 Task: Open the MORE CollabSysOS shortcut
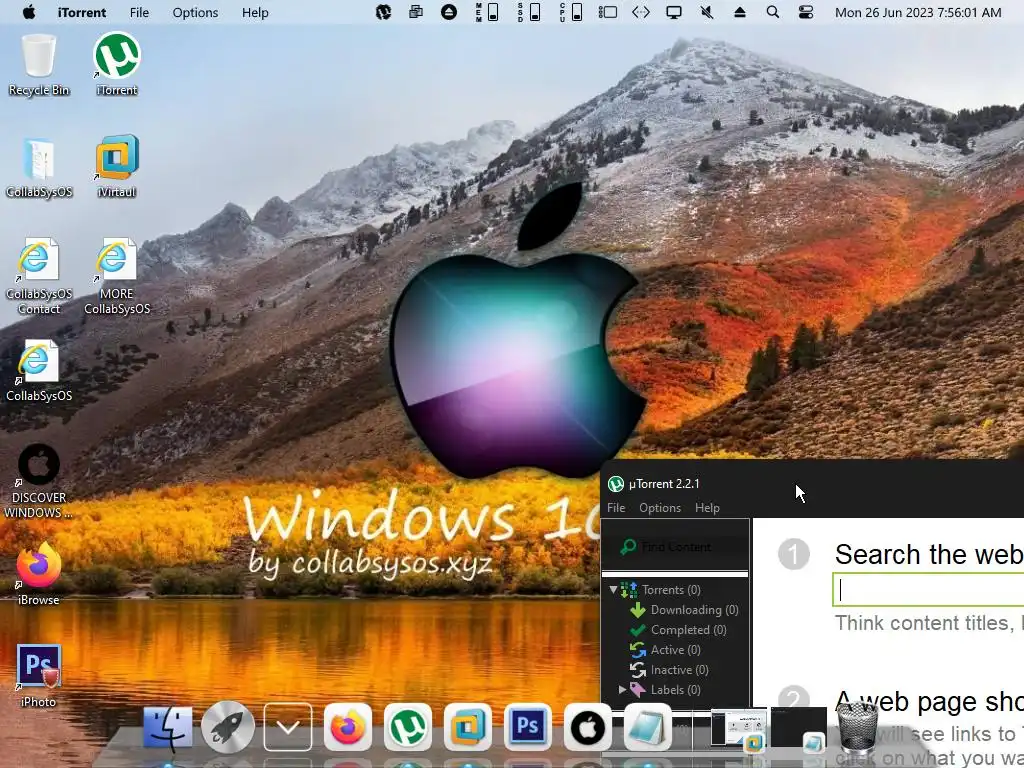point(117,277)
